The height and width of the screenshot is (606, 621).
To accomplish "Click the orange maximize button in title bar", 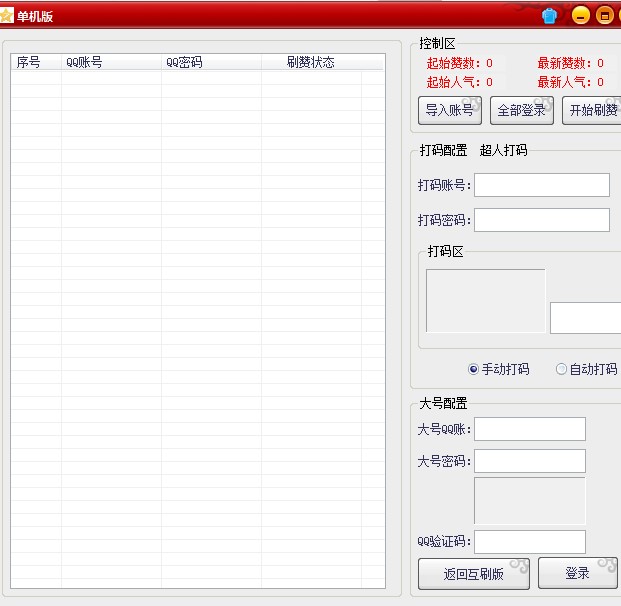I will tap(604, 16).
